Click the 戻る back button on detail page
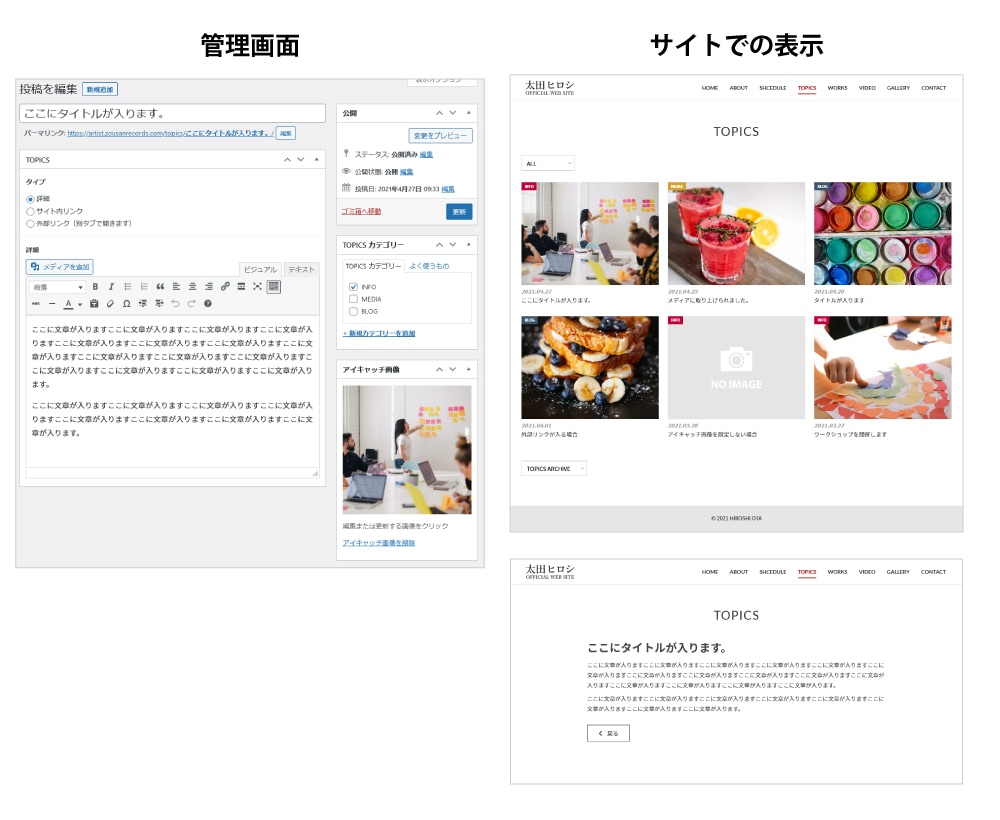This screenshot has height=820, width=1000. pyautogui.click(x=608, y=733)
